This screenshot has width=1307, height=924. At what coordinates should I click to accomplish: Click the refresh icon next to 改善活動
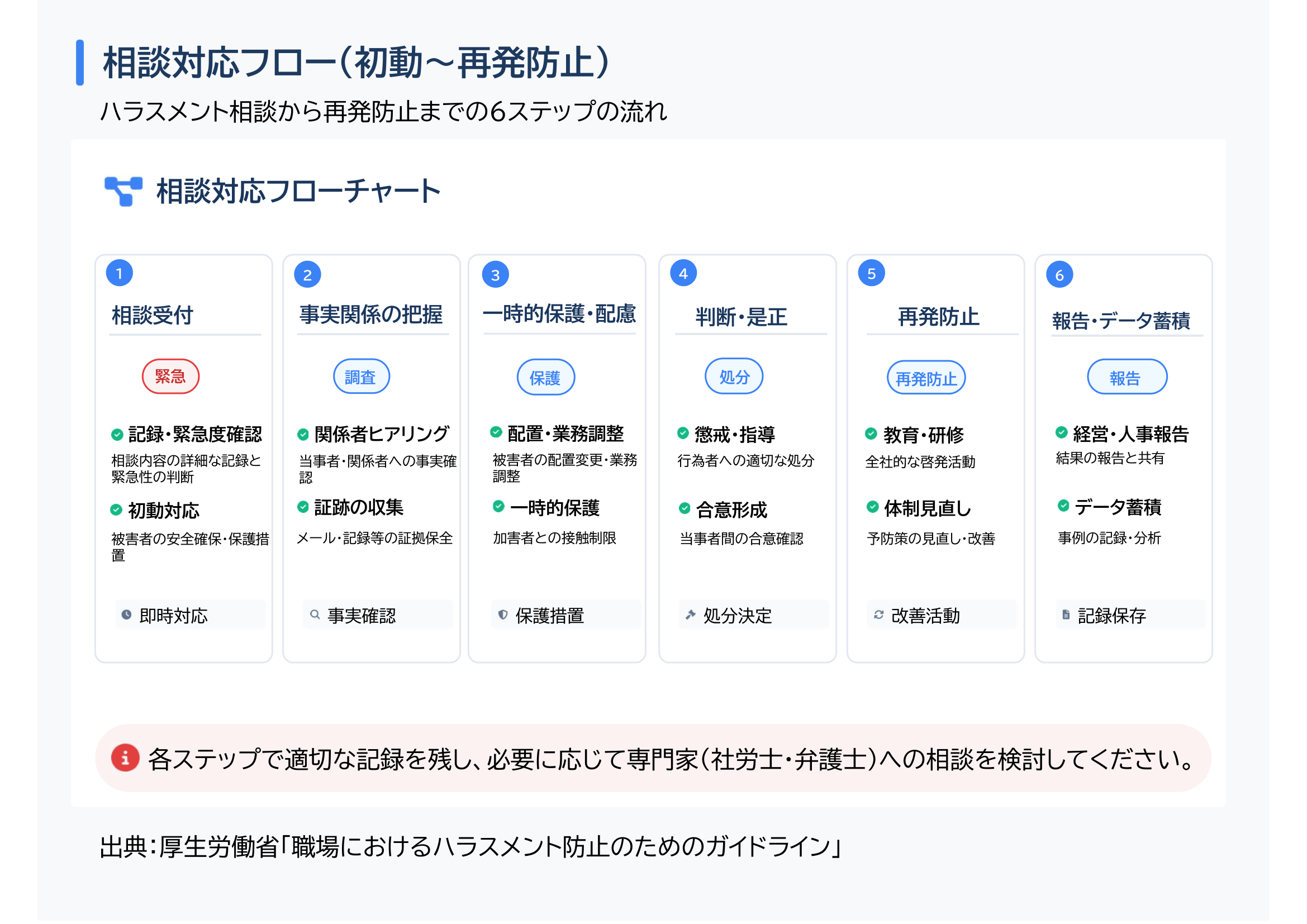pos(880,616)
